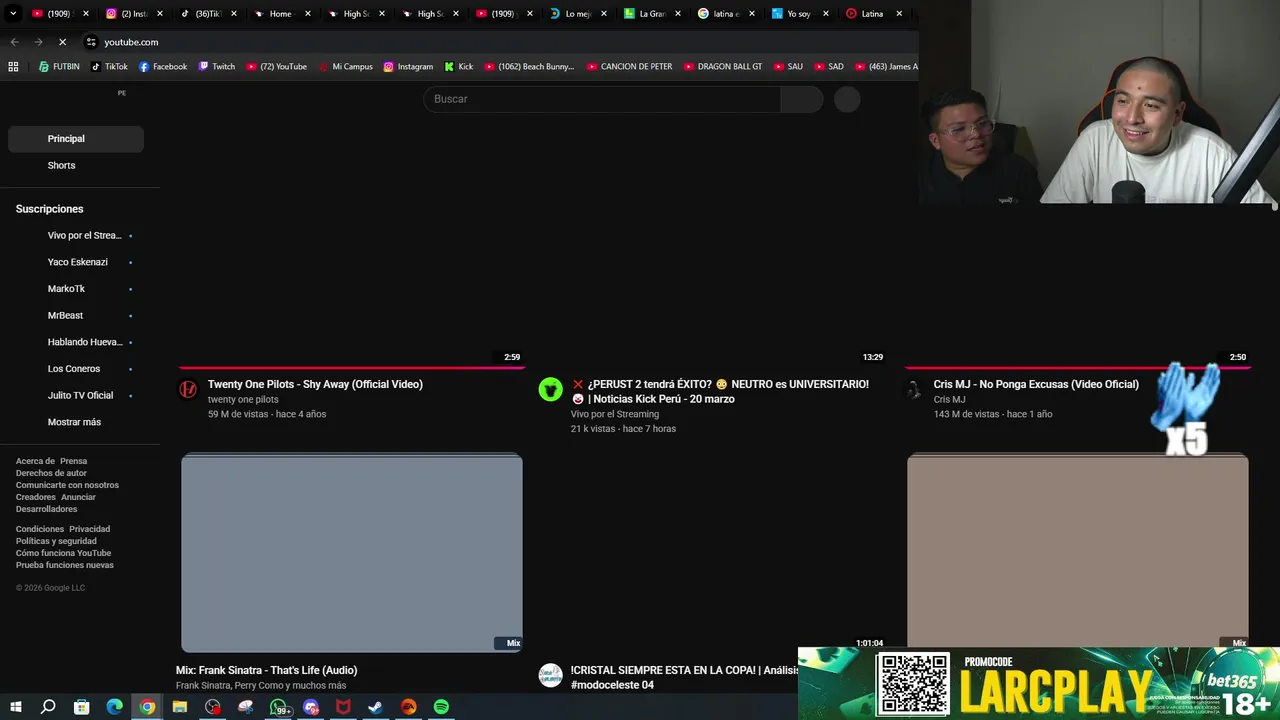Viewport: 1280px width, 720px height.
Task: Open the Privacidad footer link
Action: [x=90, y=529]
